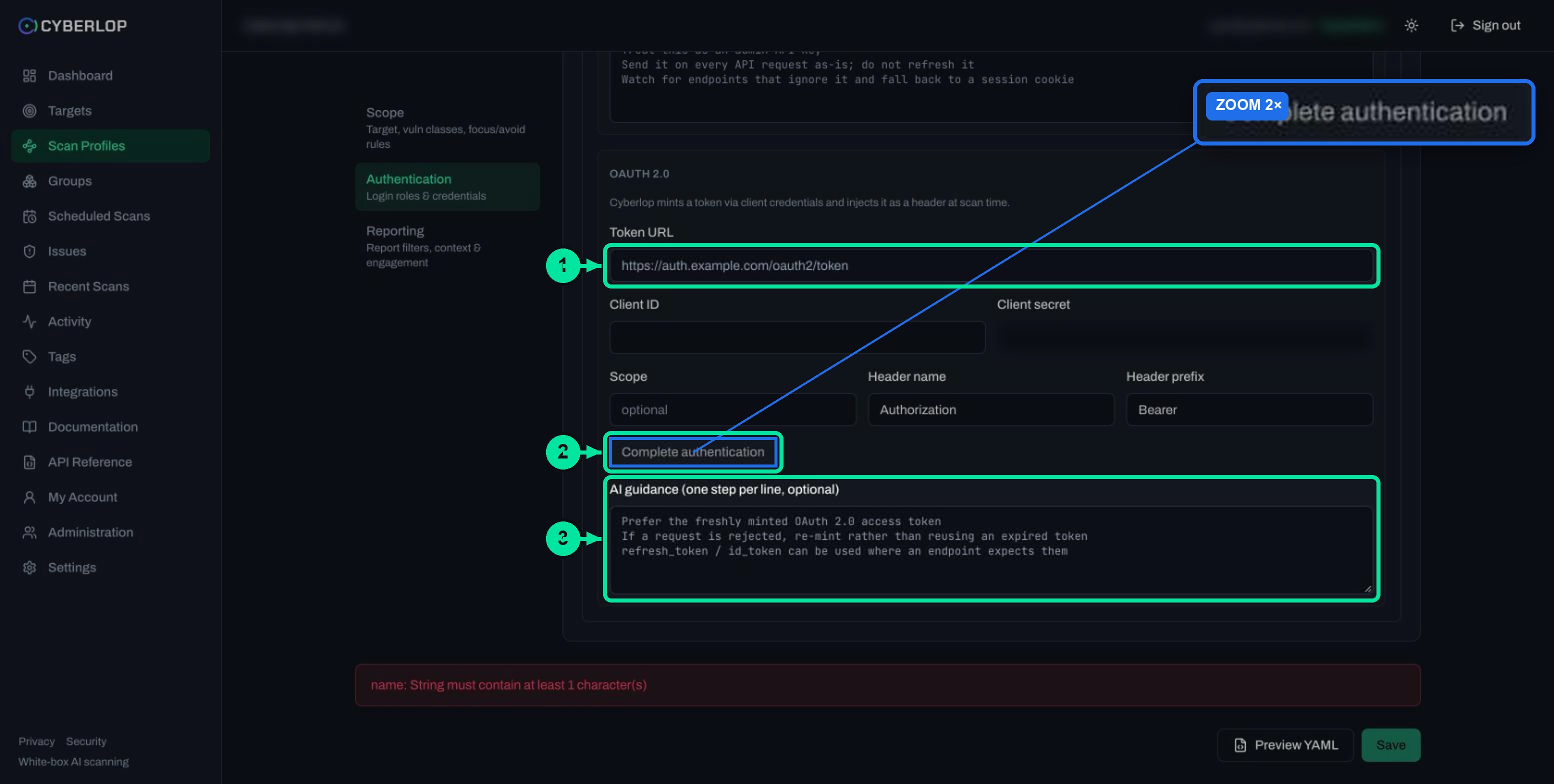This screenshot has height=784, width=1554.
Task: Click the Header name Authorization field
Action: coord(991,410)
